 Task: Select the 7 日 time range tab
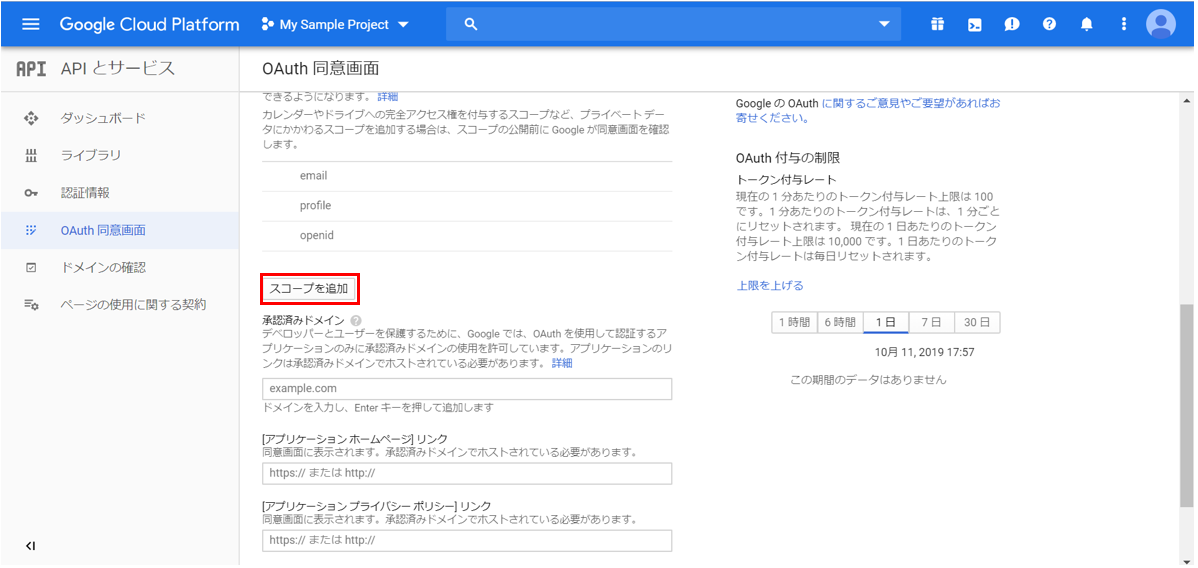click(931, 323)
